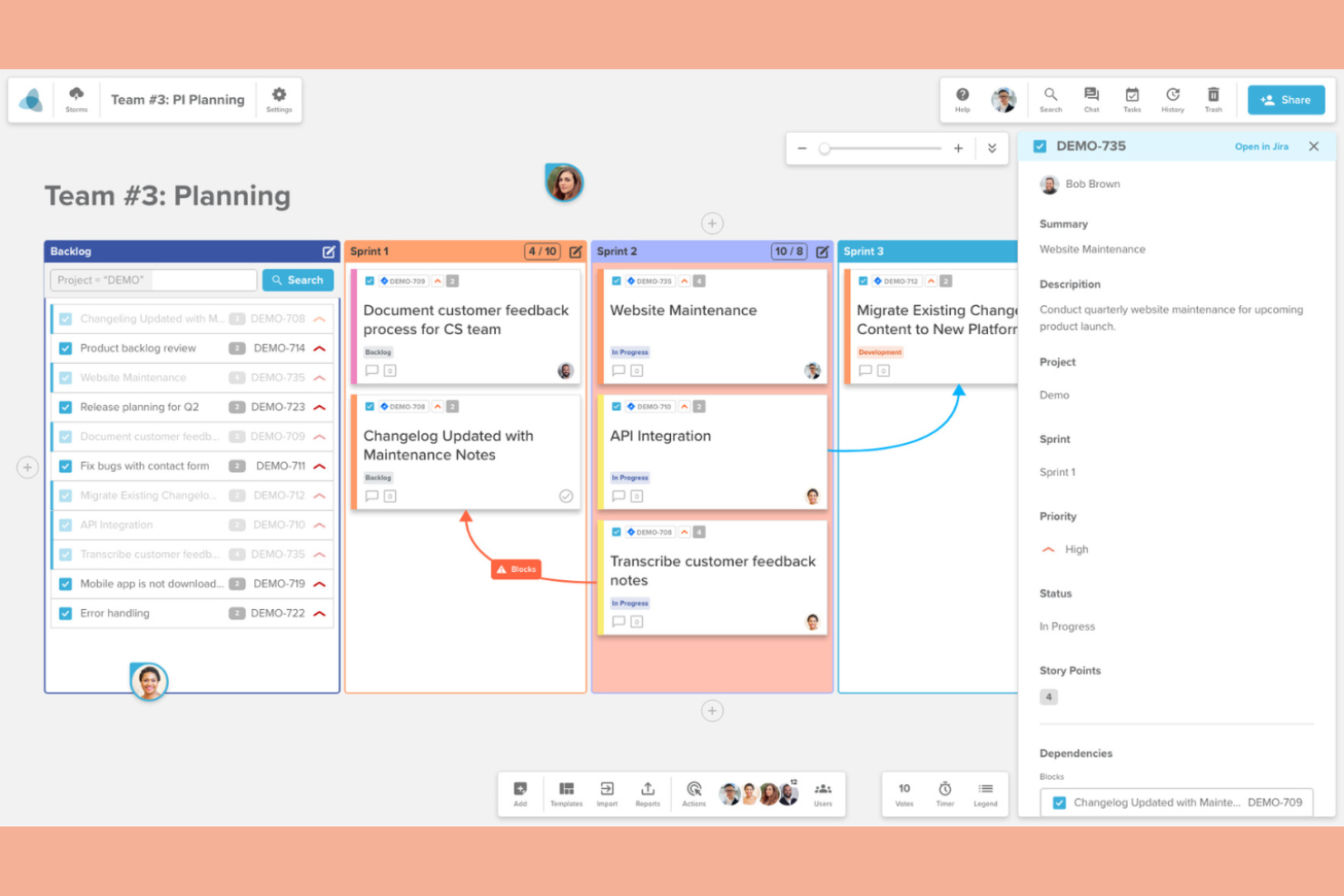Open the History icon
The image size is (1344, 896).
[1172, 98]
